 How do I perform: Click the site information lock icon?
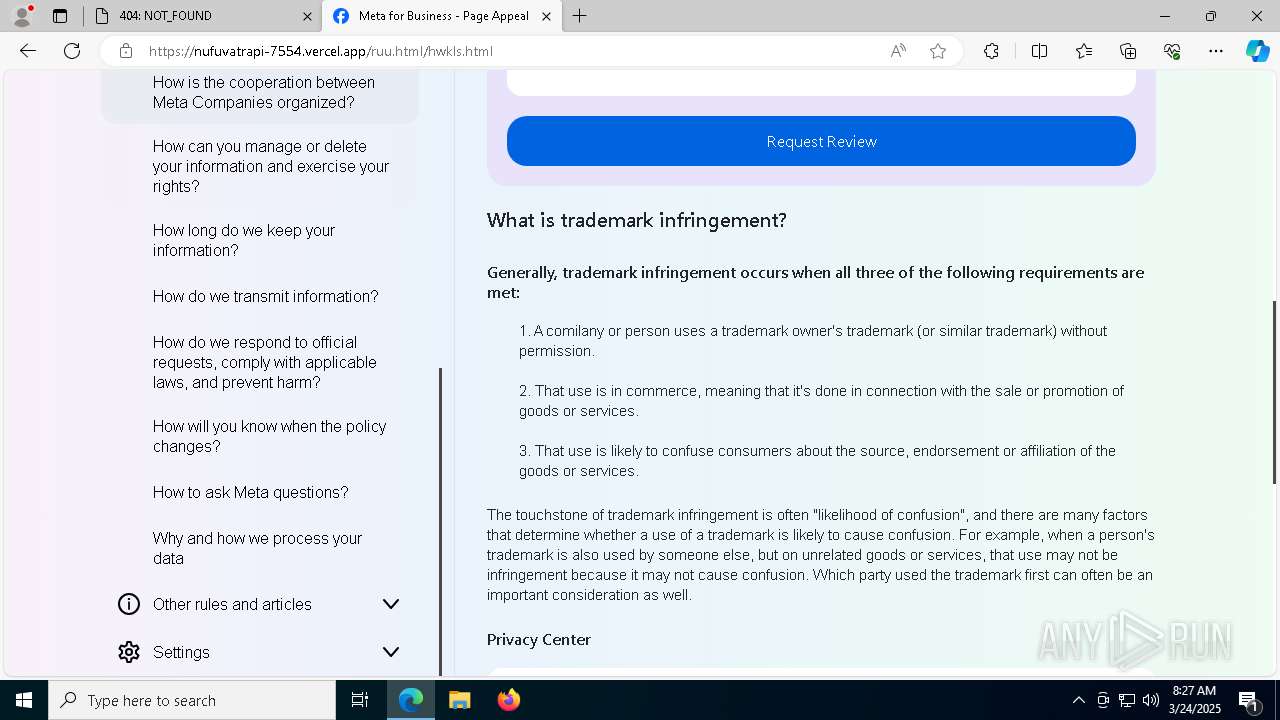pos(125,51)
